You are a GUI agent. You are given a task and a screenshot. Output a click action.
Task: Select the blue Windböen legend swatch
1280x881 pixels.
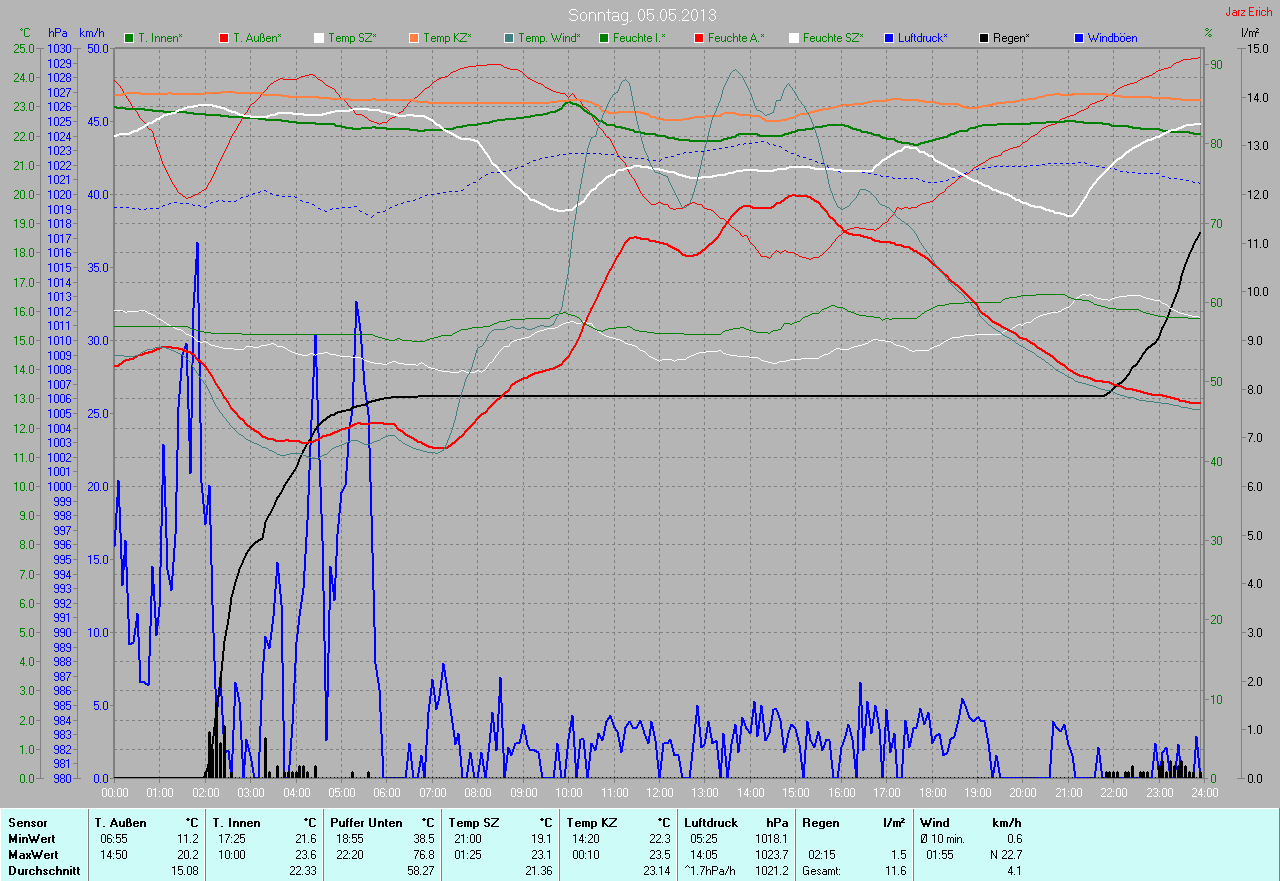(1079, 38)
